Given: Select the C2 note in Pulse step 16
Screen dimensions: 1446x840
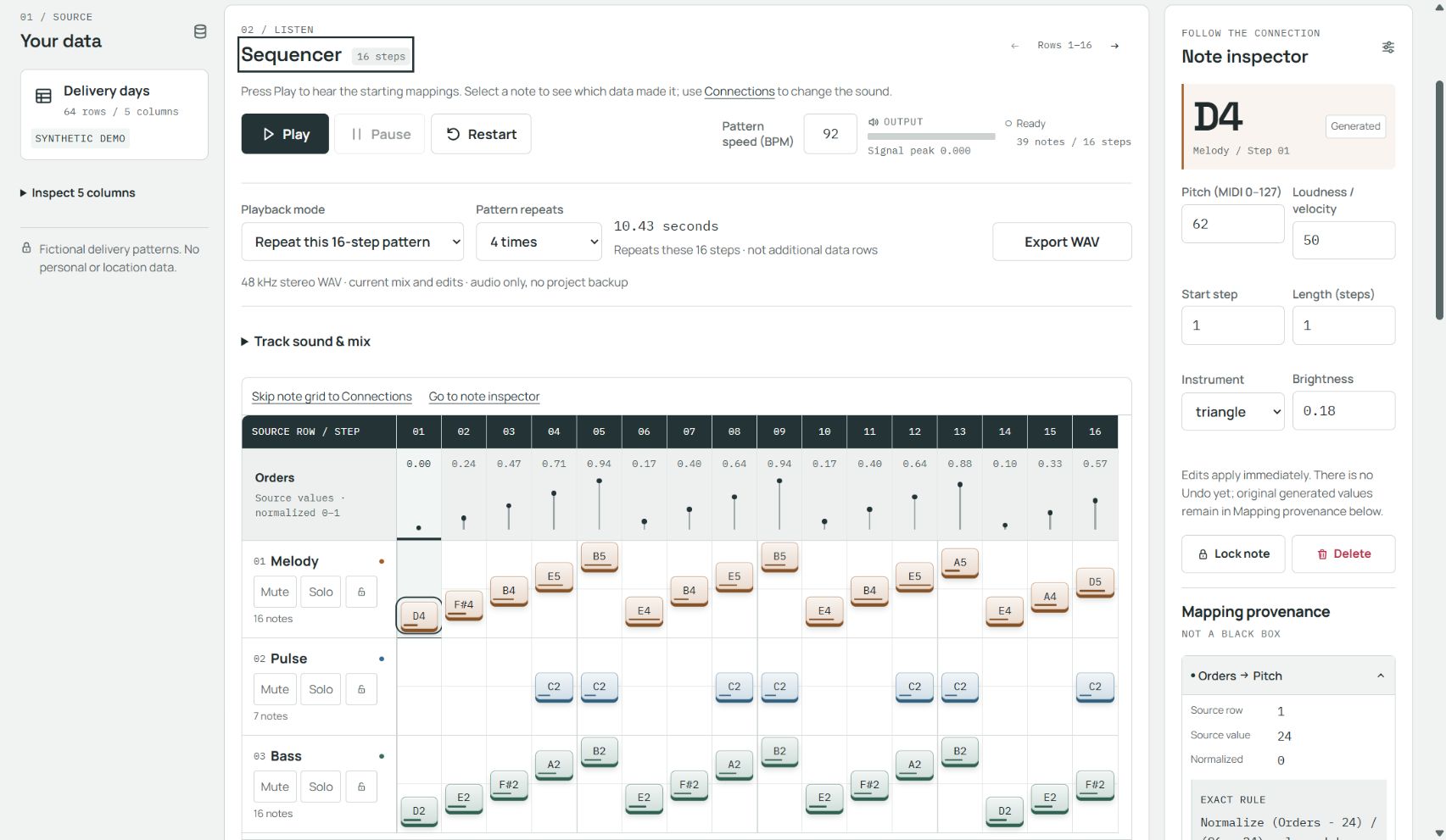Looking at the screenshot, I should pyautogui.click(x=1095, y=687).
